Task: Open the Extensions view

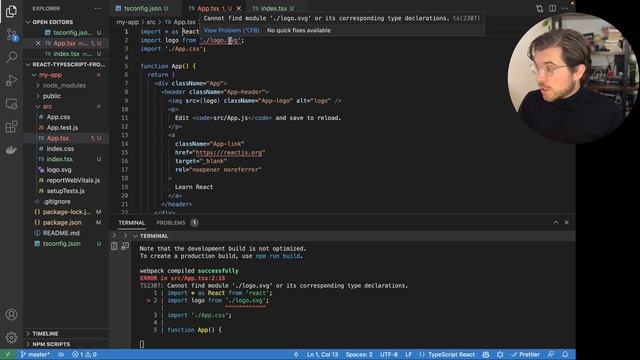Action: pos(11,127)
